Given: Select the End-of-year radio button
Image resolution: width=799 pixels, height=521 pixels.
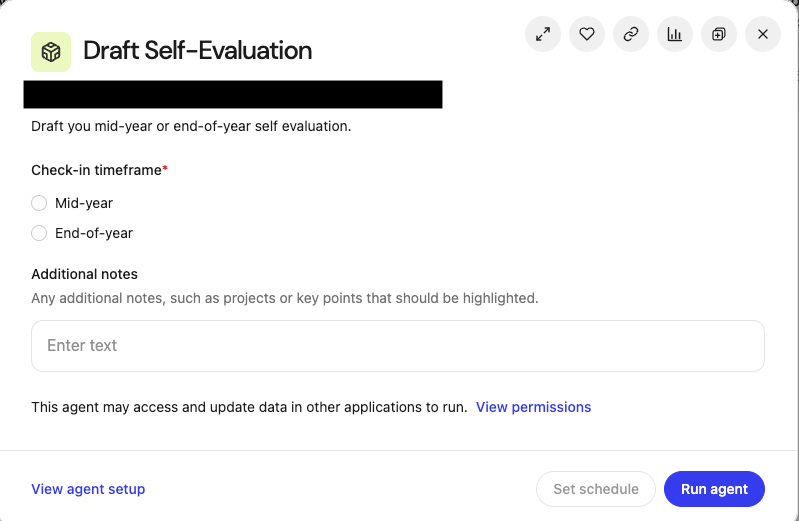Looking at the screenshot, I should 39,233.
